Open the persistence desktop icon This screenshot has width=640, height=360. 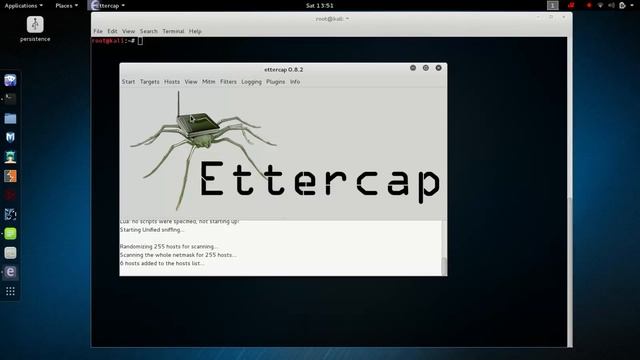coord(35,29)
